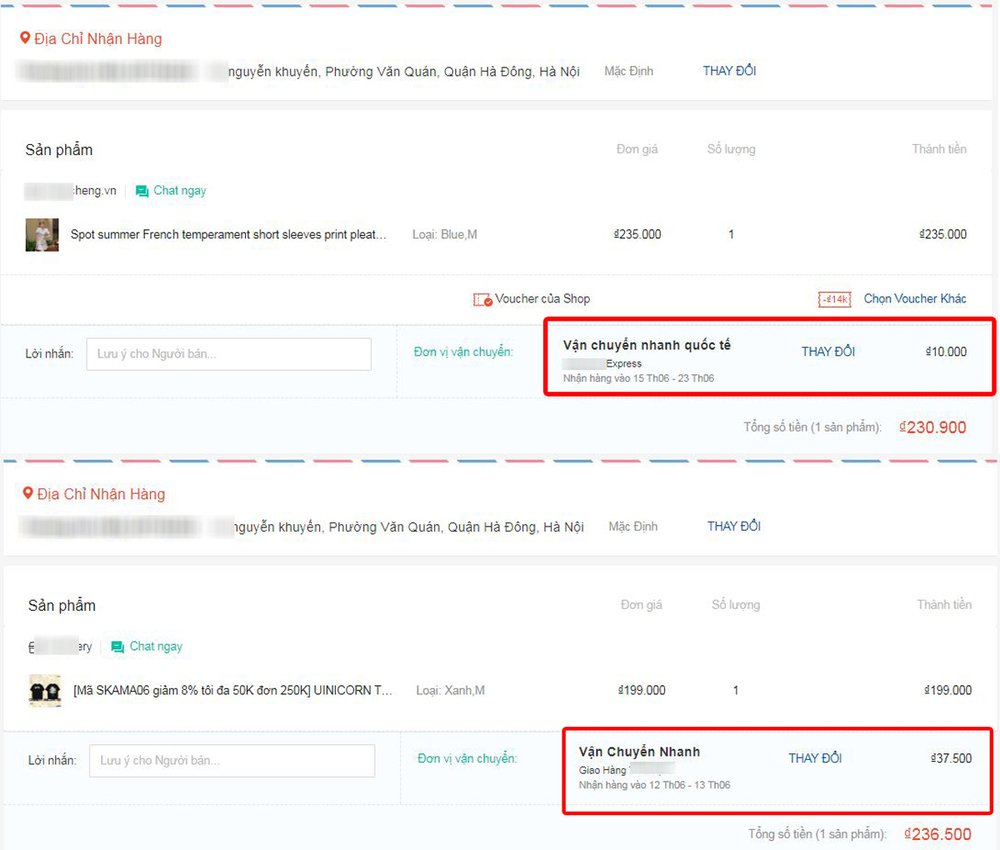Open the Mã SKAMA06 UINICORN product title
The height and width of the screenshot is (850, 1000).
[233, 691]
